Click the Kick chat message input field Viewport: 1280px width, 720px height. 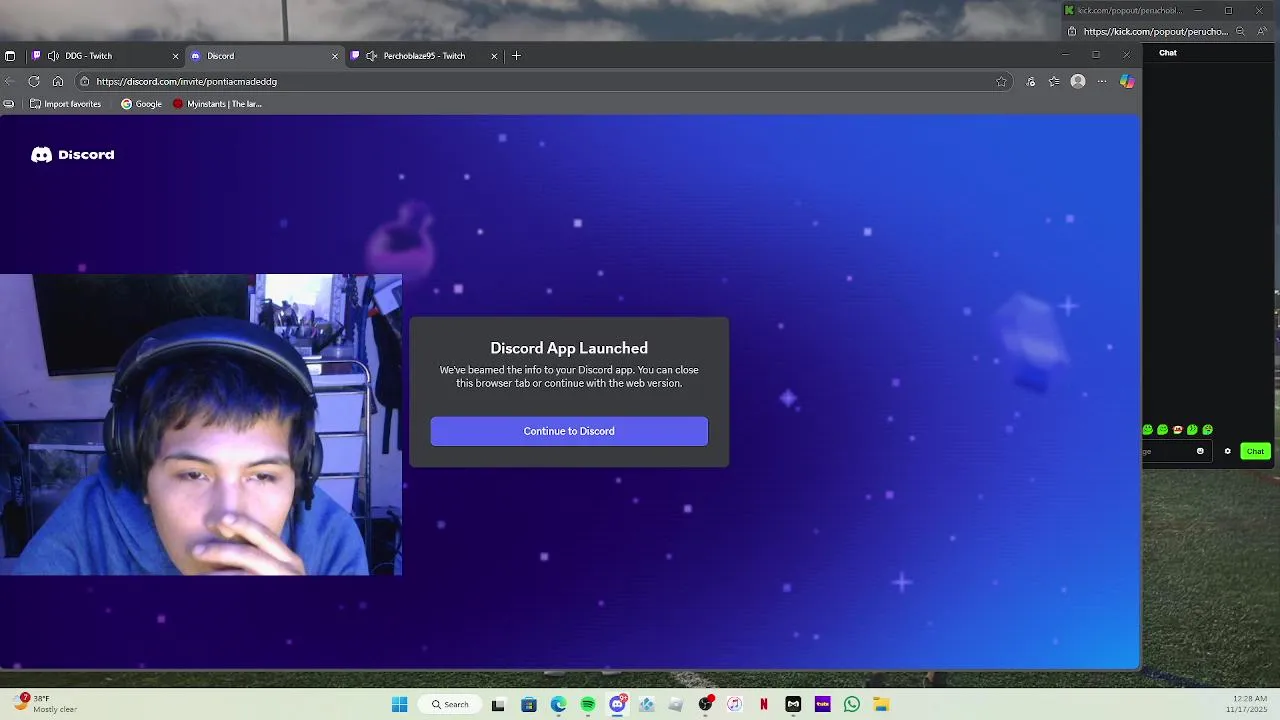coord(1175,451)
